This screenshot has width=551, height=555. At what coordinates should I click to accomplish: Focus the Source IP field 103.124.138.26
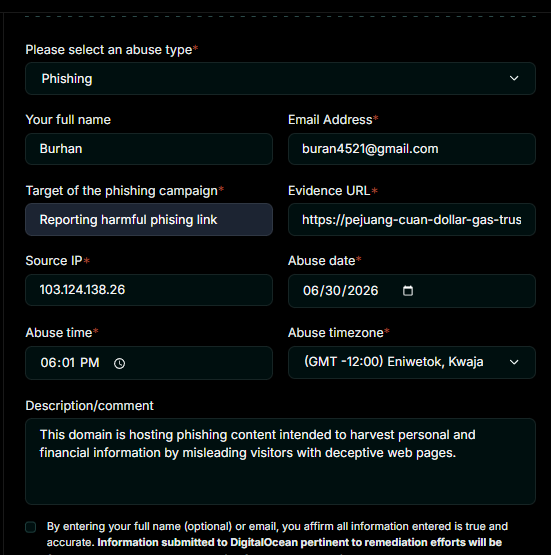tap(149, 290)
